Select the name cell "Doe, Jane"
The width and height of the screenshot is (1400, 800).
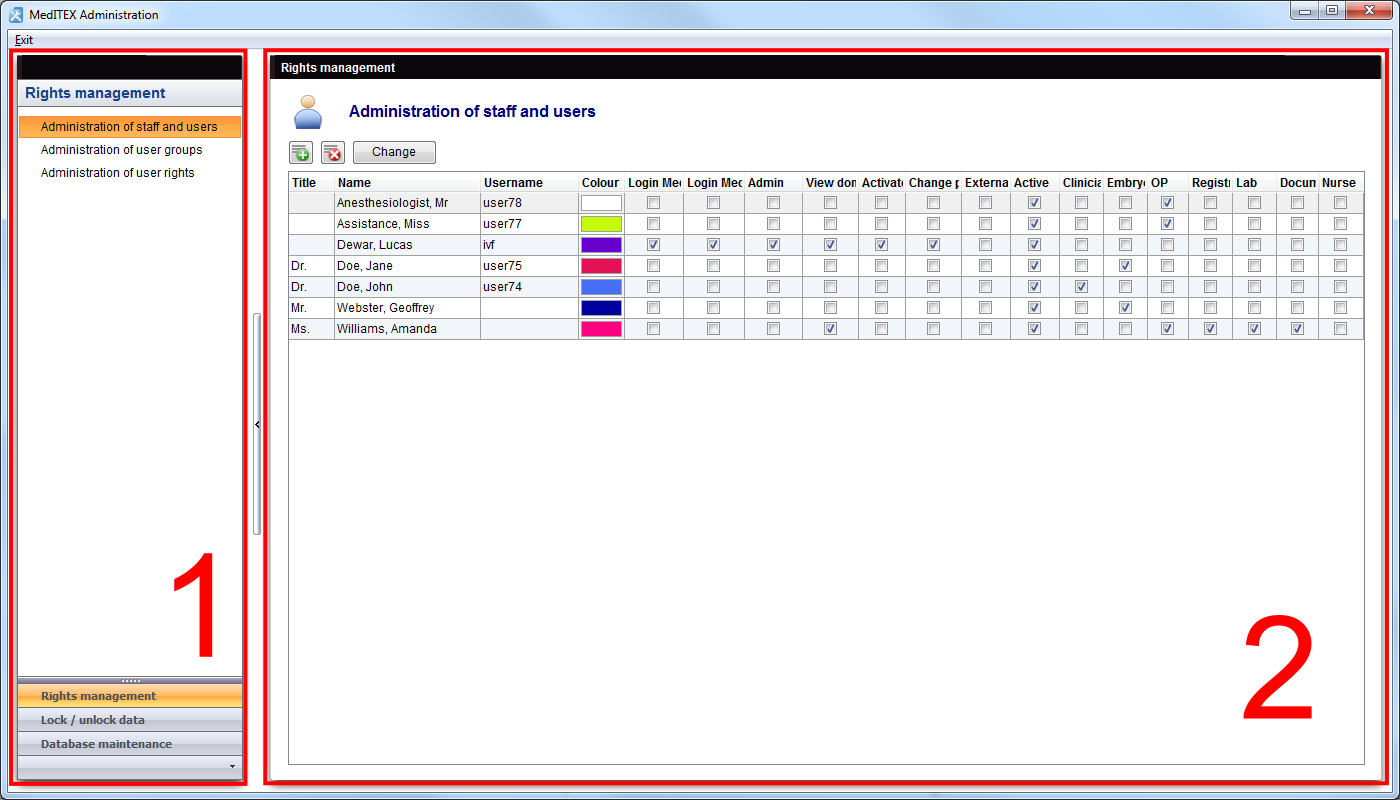point(407,266)
